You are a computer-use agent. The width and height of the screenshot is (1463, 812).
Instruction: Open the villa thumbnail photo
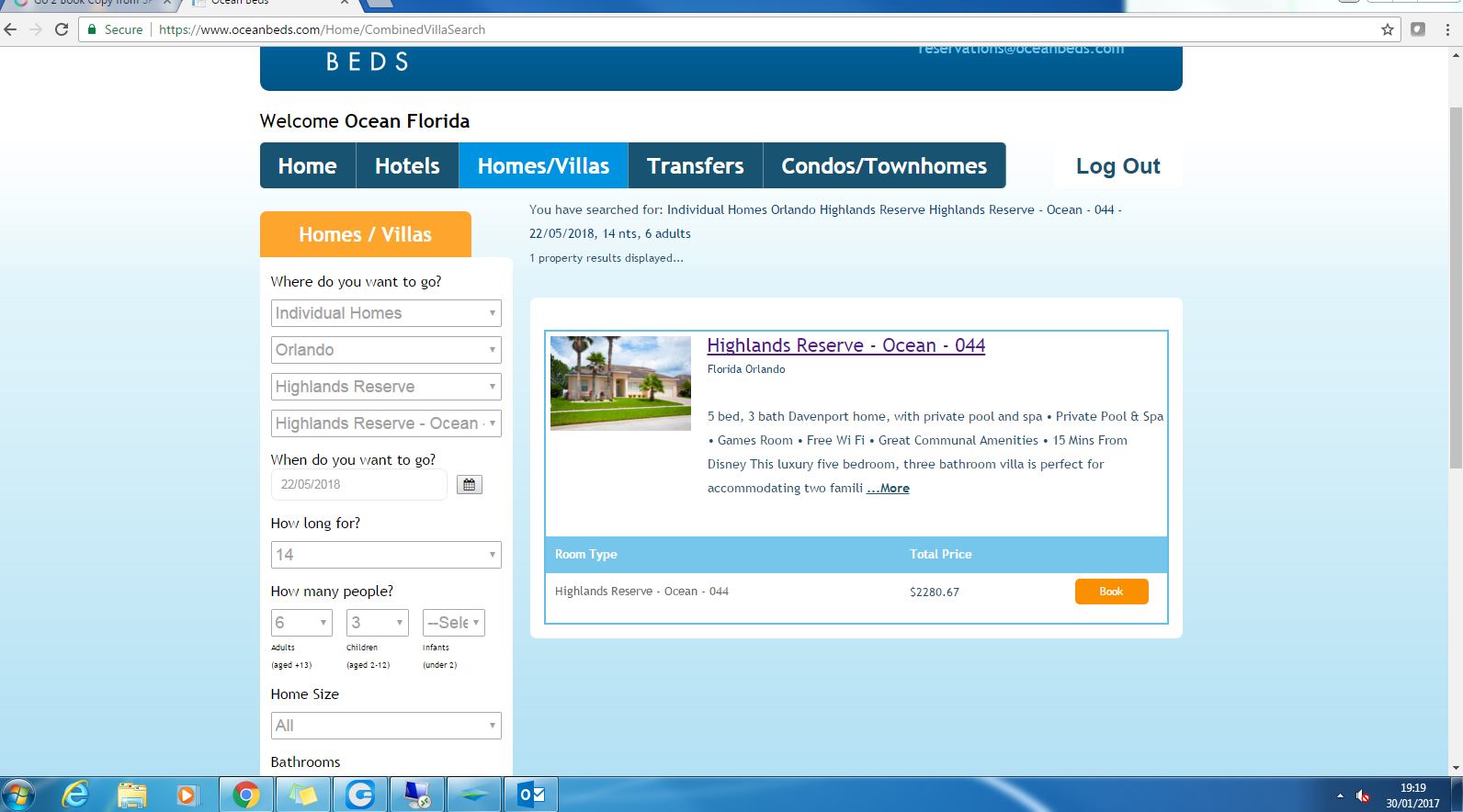pyautogui.click(x=620, y=383)
